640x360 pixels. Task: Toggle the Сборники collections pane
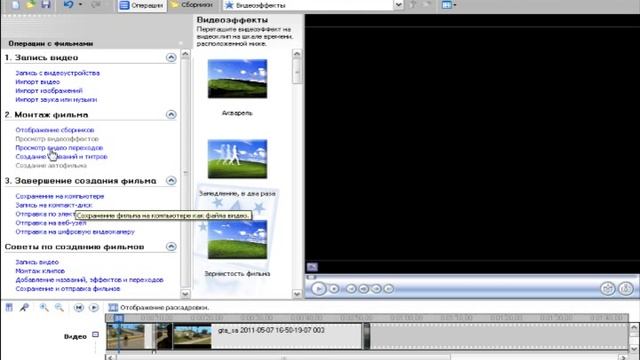[x=192, y=5]
